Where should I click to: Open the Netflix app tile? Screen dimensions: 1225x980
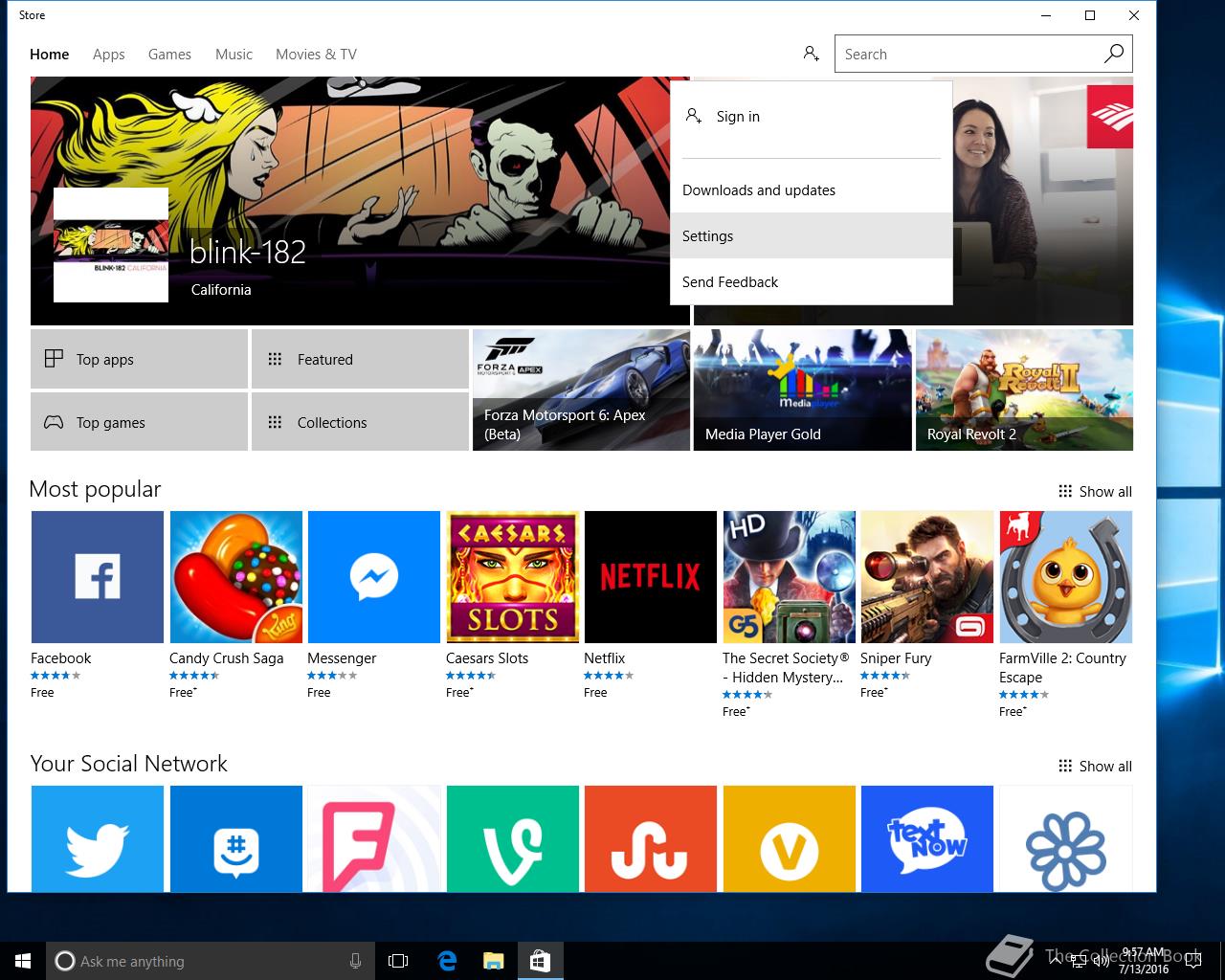[x=651, y=576]
